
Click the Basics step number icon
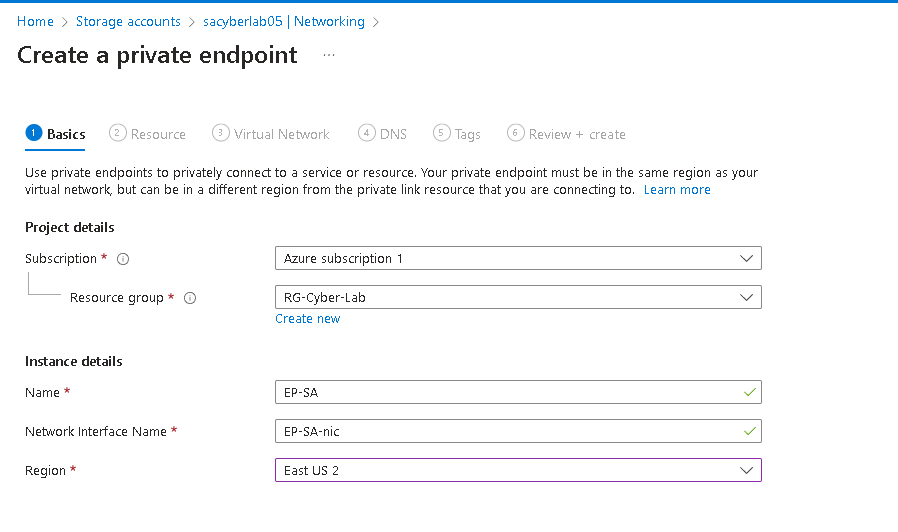point(34,133)
